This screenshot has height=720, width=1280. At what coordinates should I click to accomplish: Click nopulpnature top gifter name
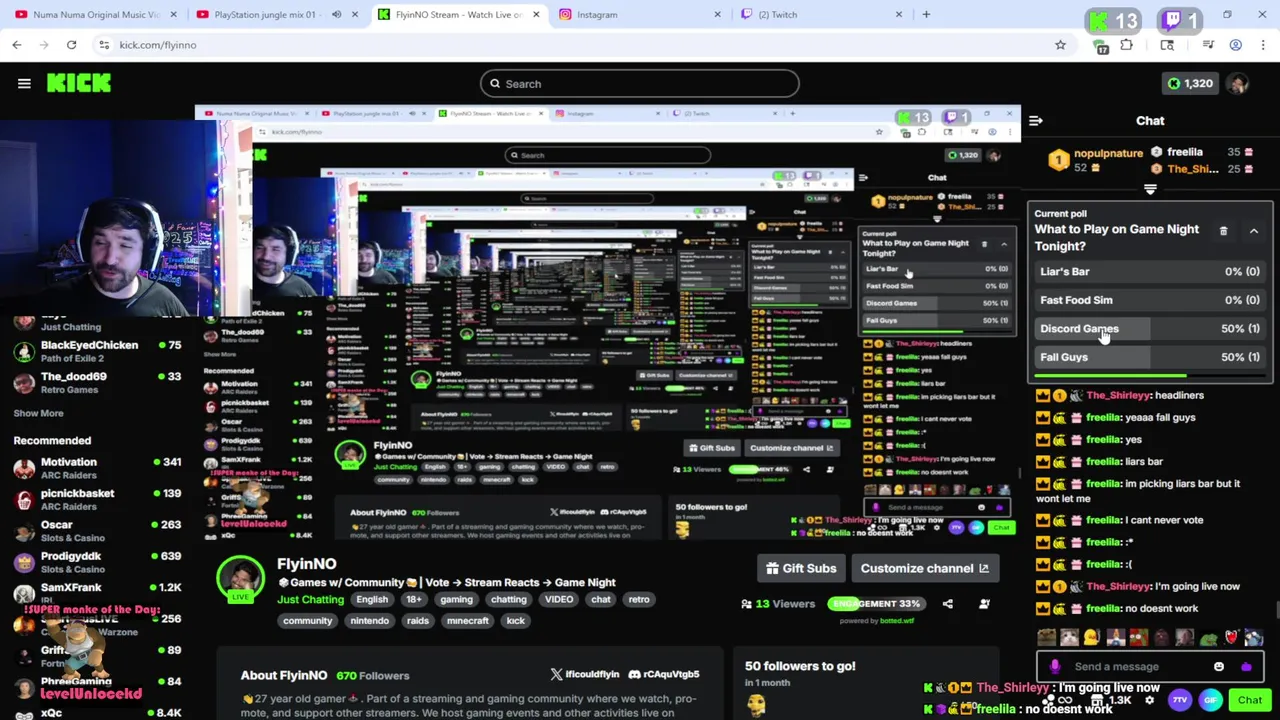1108,154
